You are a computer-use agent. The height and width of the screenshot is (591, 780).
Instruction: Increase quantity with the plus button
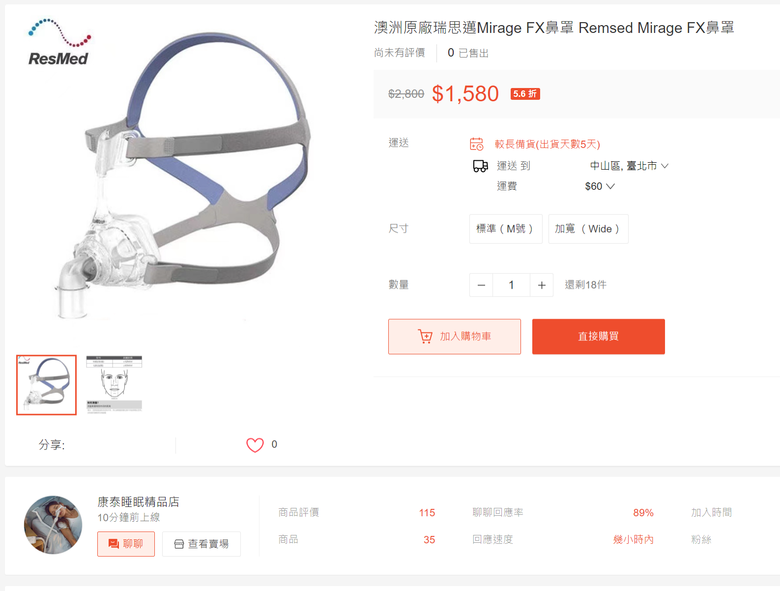pyautogui.click(x=542, y=285)
